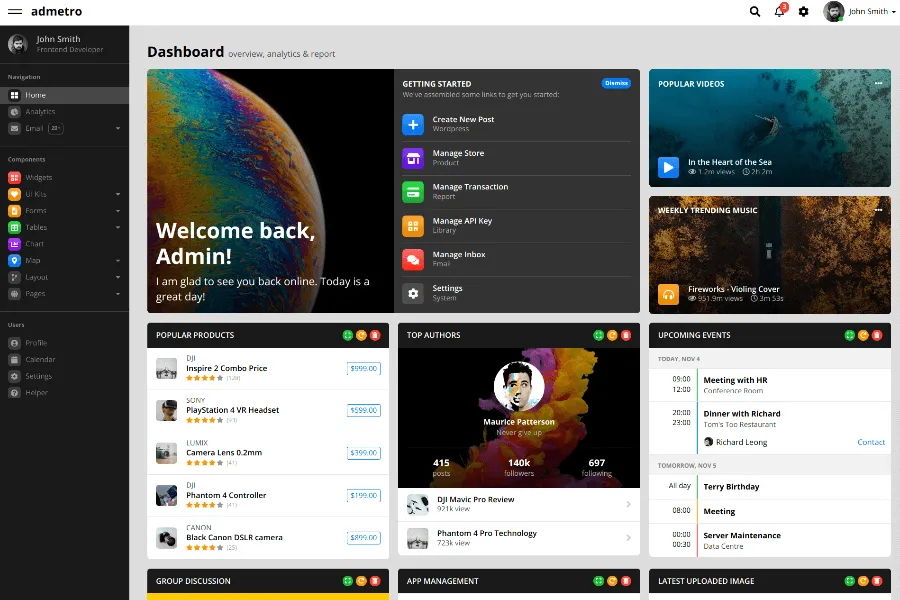Screen dimensions: 900x600
Task: Open the Popular Videos options menu
Action: [x=878, y=84]
